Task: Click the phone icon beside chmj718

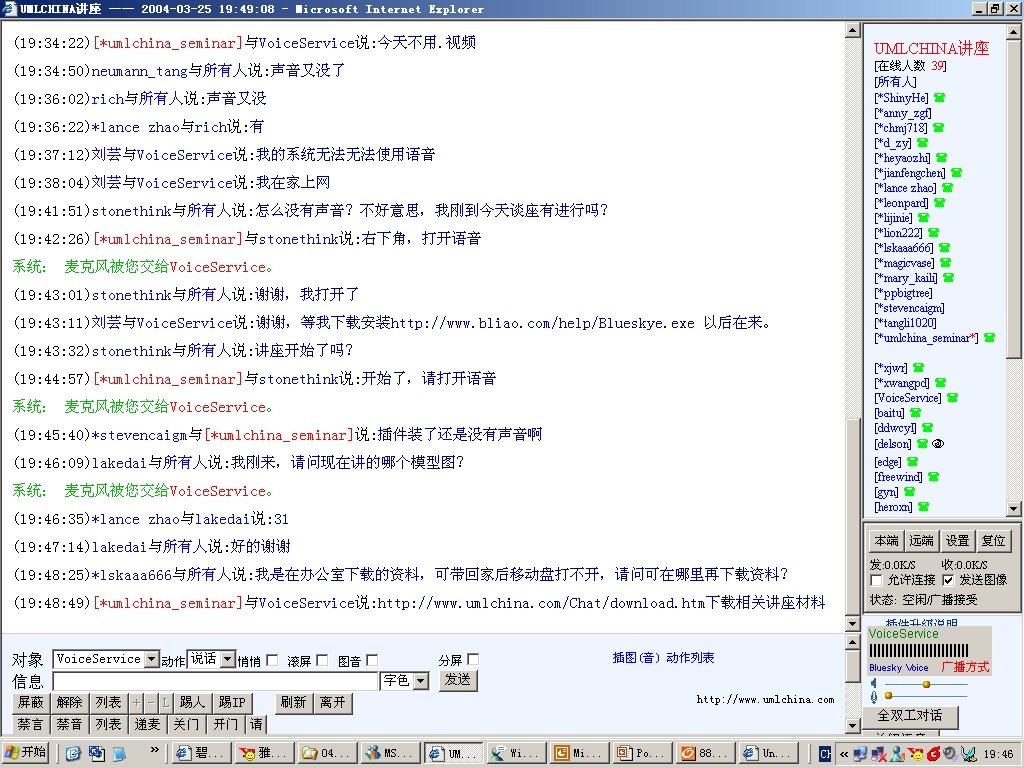Action: (938, 128)
